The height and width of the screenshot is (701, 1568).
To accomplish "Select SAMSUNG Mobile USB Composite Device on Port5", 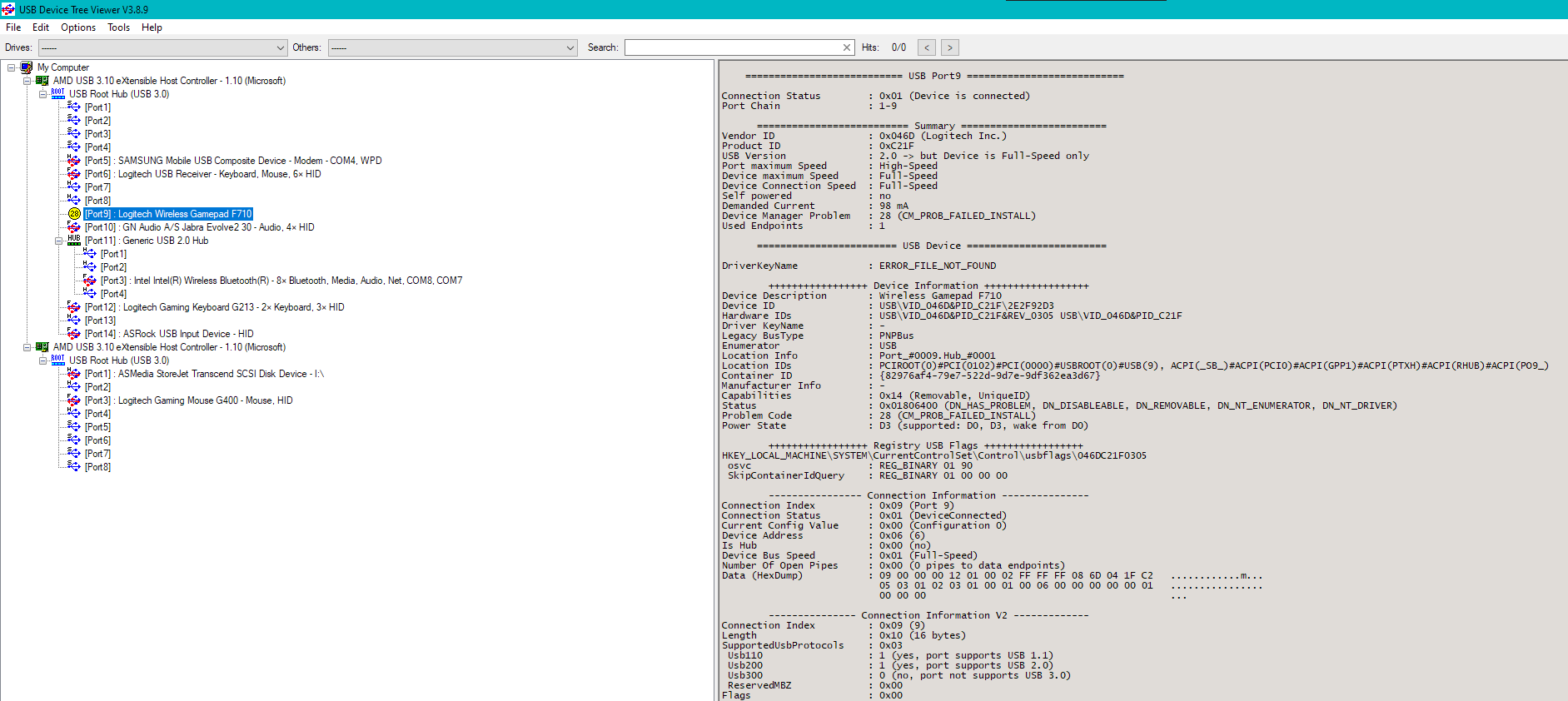I will (233, 161).
